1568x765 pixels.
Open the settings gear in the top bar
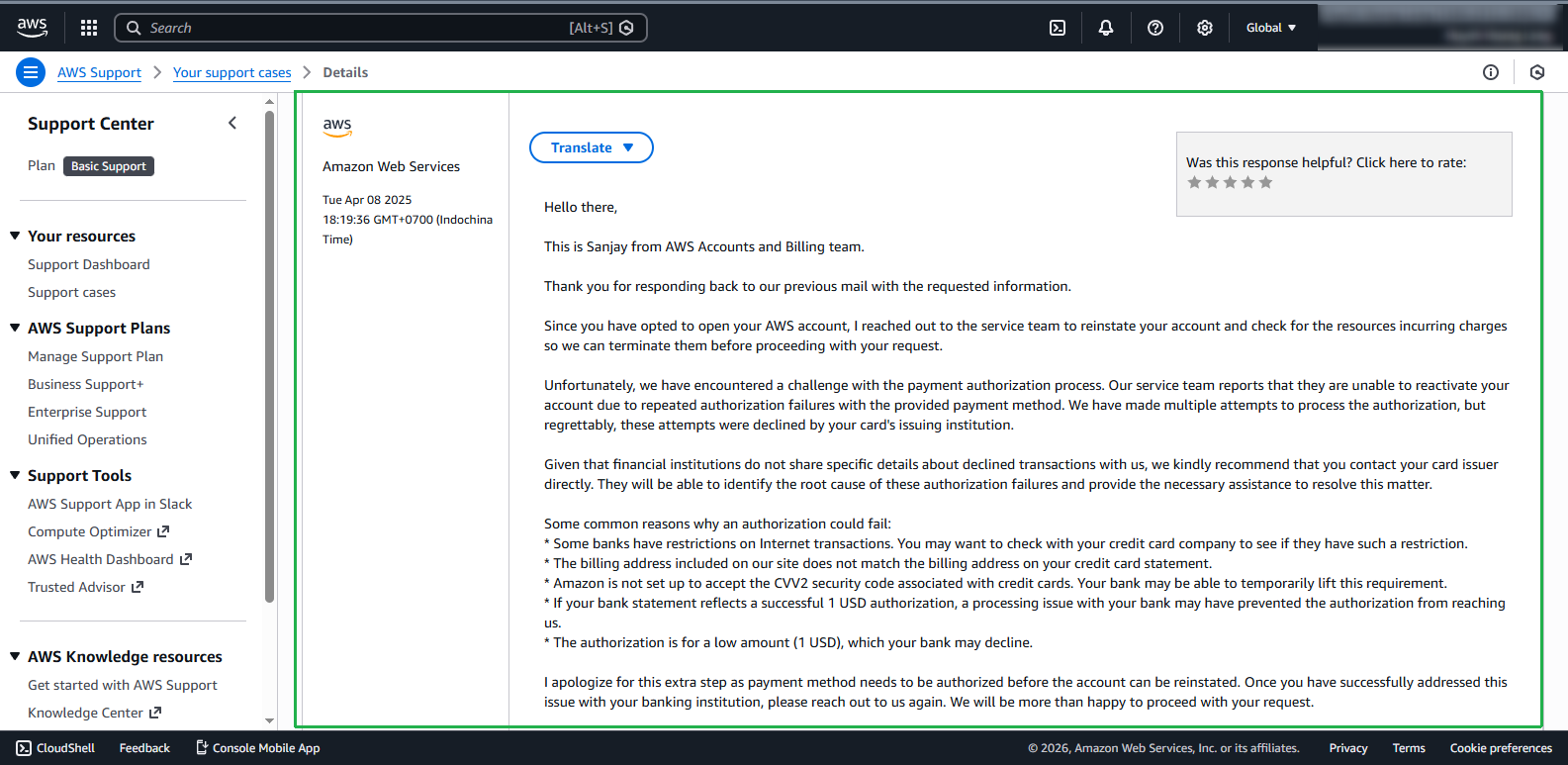1205,28
